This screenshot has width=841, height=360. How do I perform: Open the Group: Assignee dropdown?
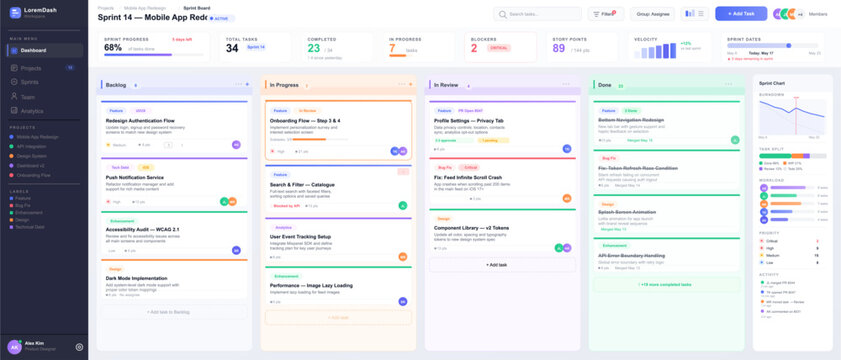(x=653, y=14)
